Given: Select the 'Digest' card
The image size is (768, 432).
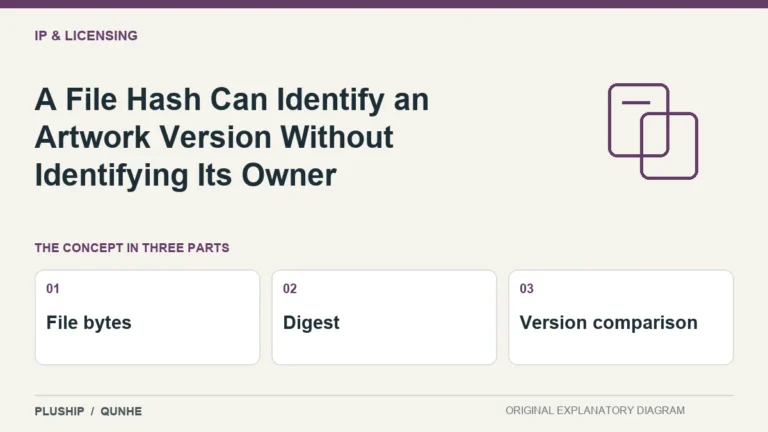Looking at the screenshot, I should pos(384,317).
